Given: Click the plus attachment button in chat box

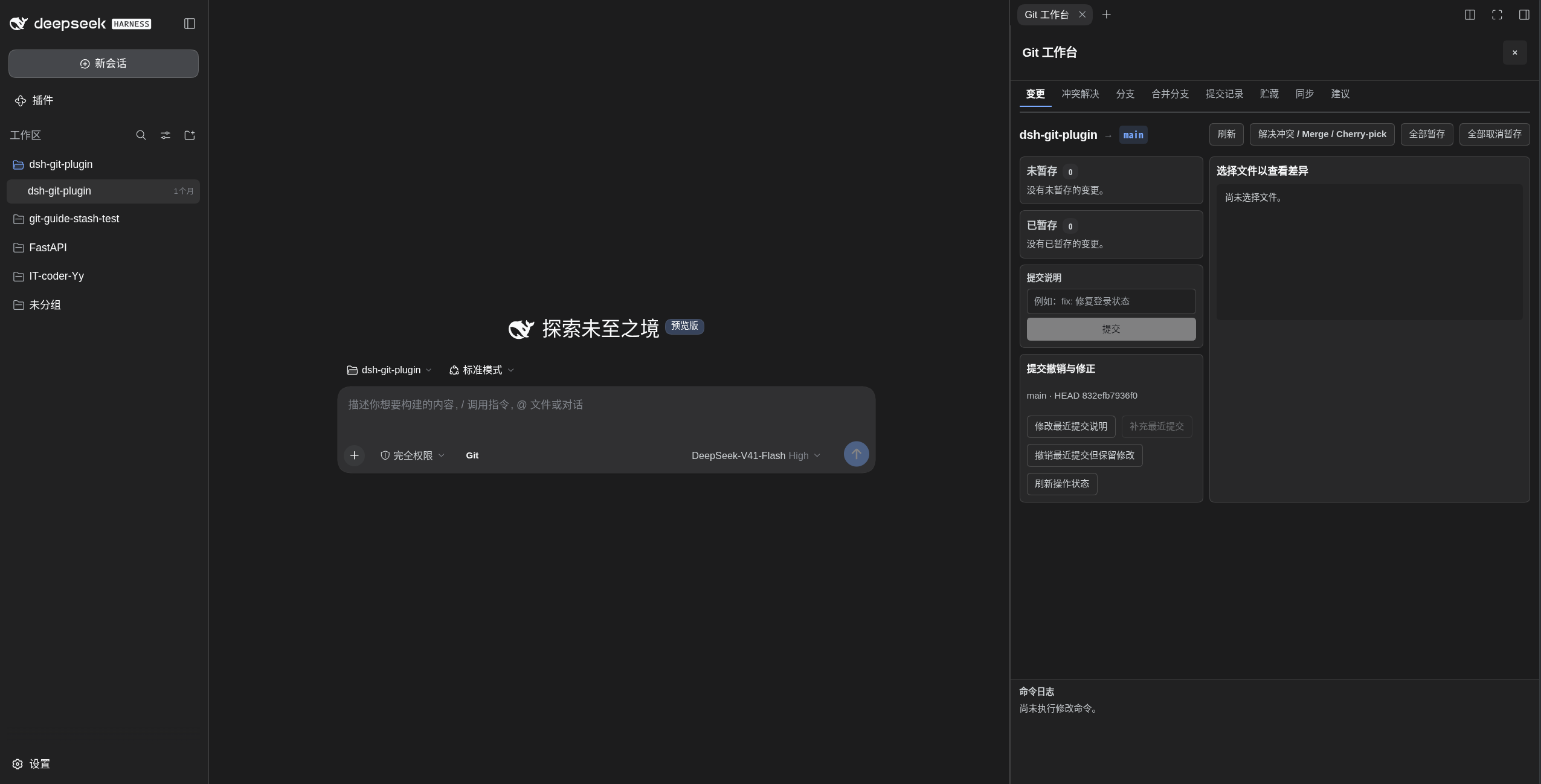Looking at the screenshot, I should [x=355, y=455].
